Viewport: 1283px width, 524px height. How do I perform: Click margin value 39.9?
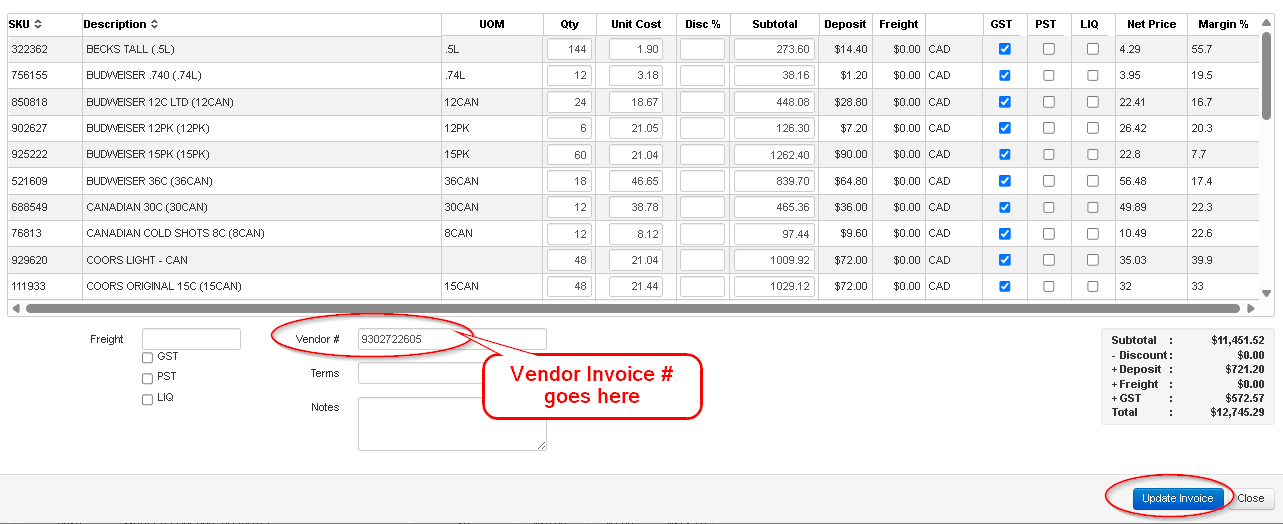(x=1201, y=260)
